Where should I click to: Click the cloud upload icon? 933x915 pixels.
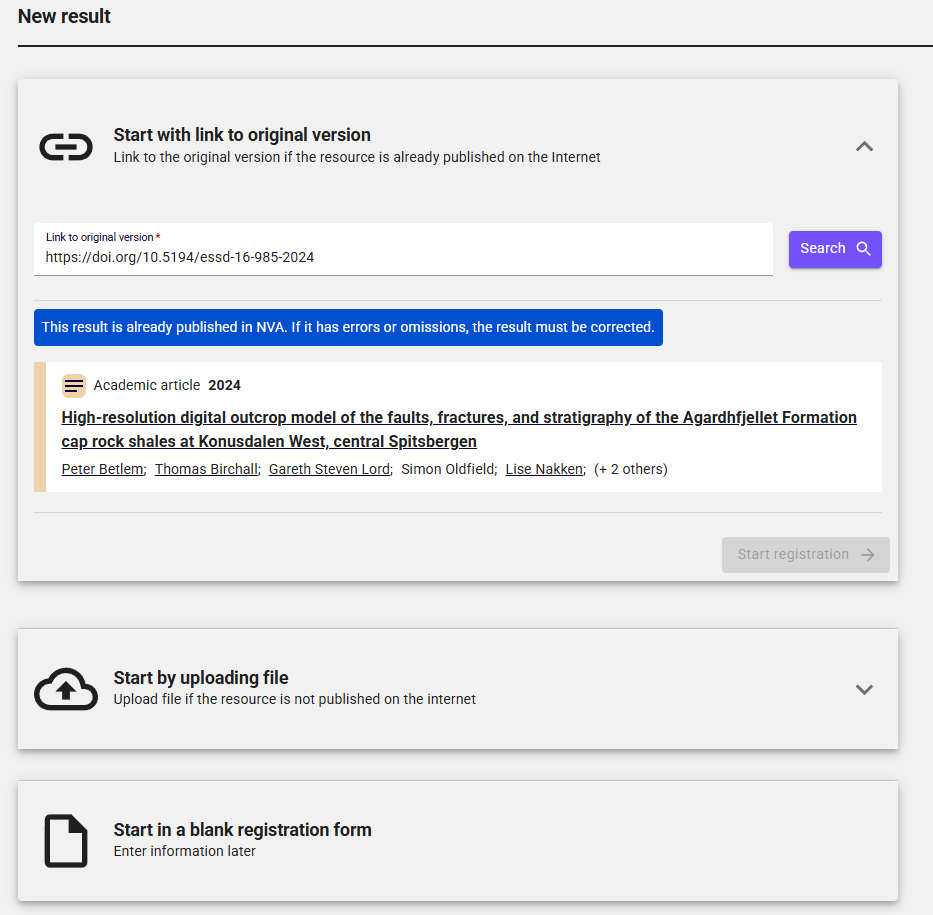(66, 689)
